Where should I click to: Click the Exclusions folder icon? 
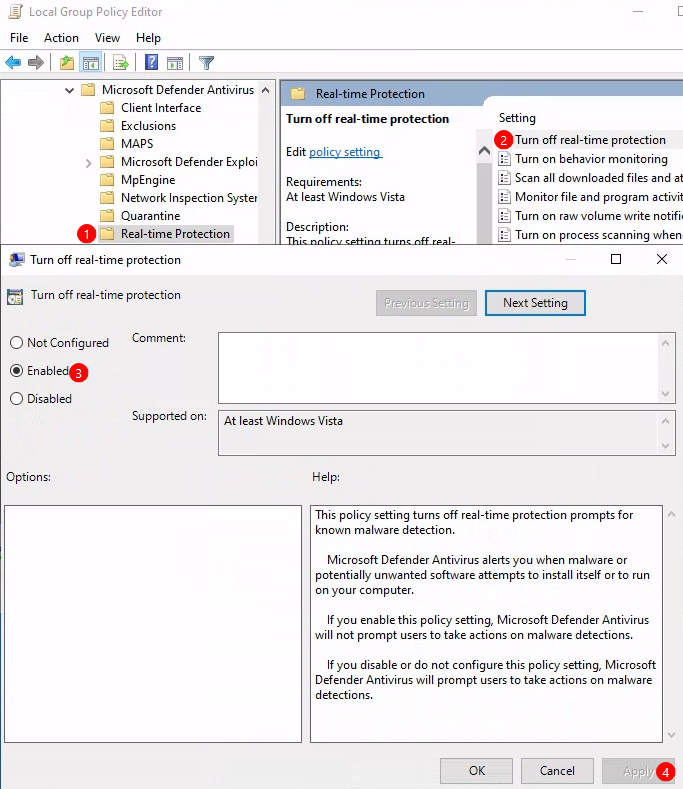[x=107, y=126]
